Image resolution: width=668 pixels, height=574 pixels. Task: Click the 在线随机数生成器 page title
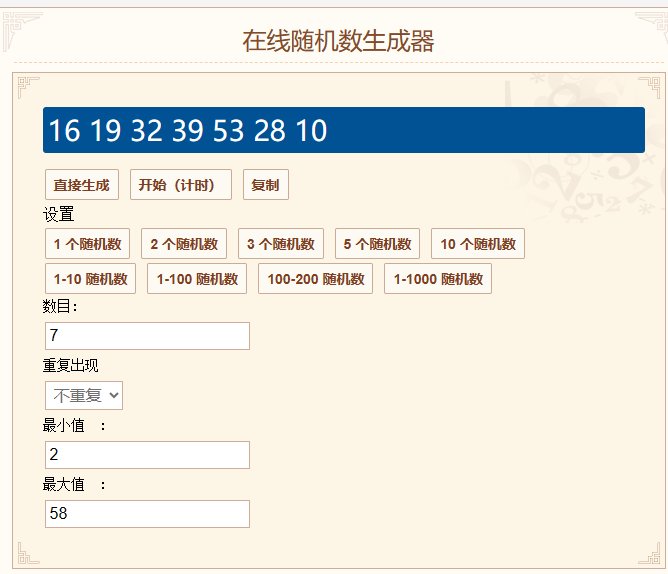click(x=338, y=41)
